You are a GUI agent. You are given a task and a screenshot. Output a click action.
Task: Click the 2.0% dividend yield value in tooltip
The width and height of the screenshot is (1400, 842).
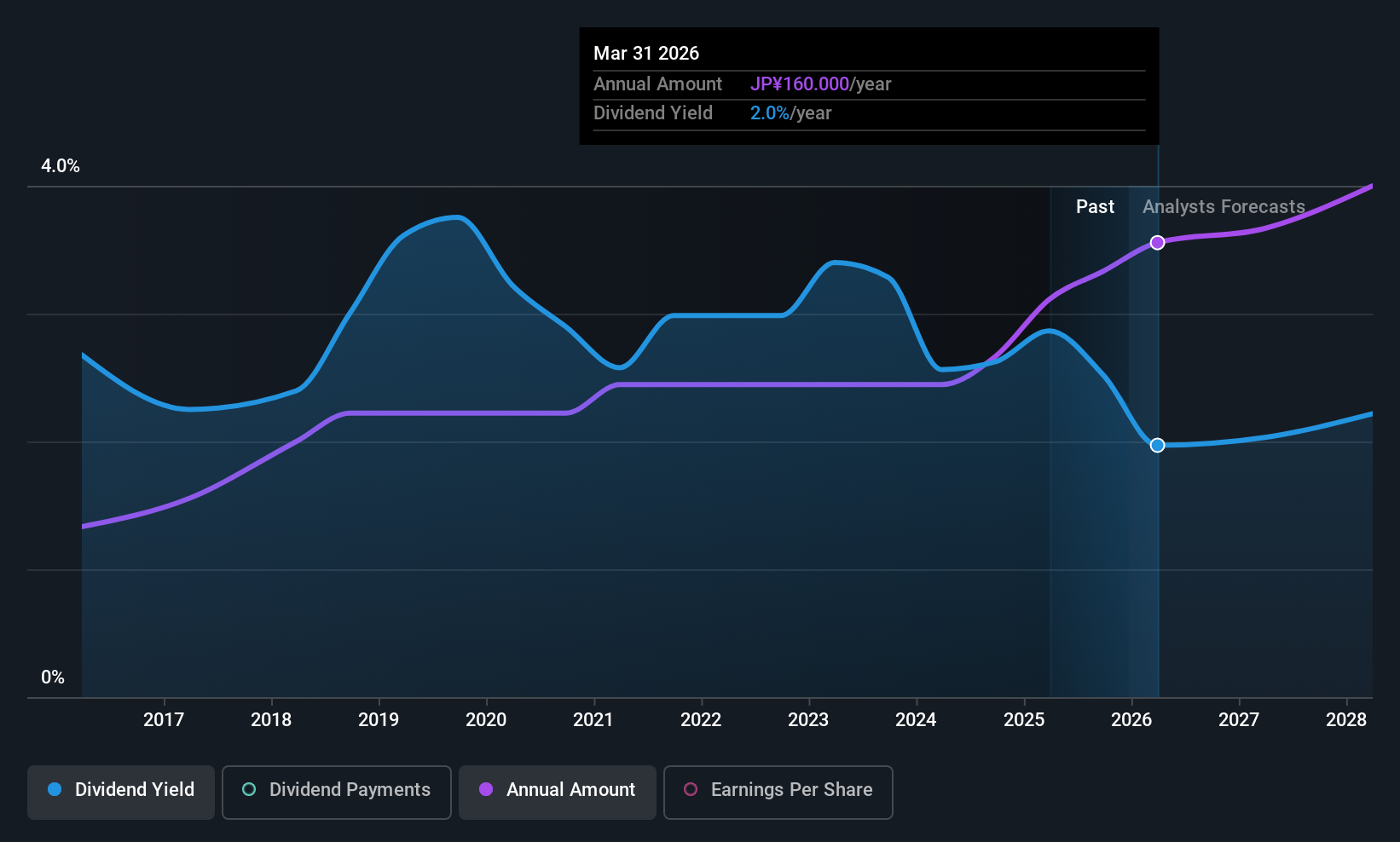[770, 112]
